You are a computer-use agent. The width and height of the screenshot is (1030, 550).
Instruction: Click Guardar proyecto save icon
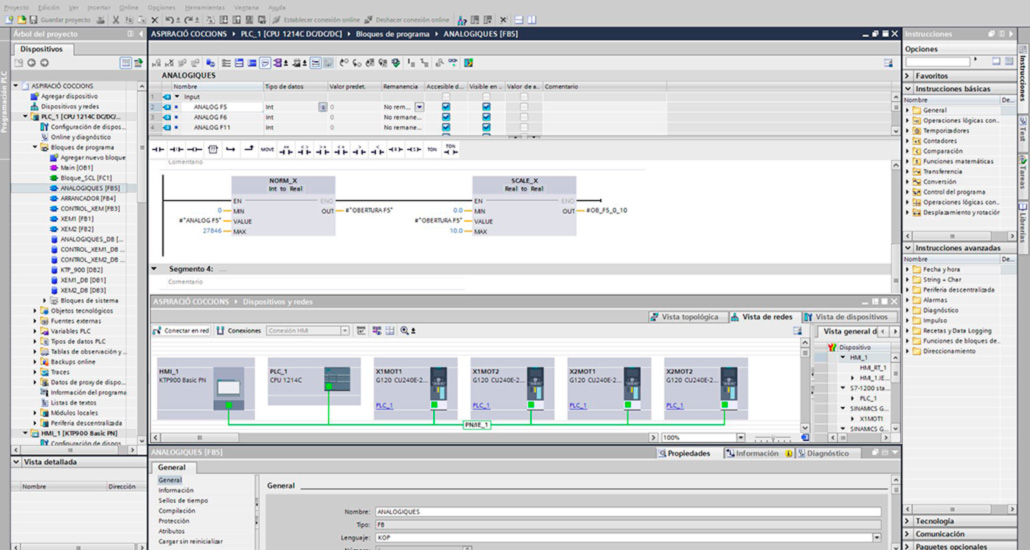[x=33, y=20]
